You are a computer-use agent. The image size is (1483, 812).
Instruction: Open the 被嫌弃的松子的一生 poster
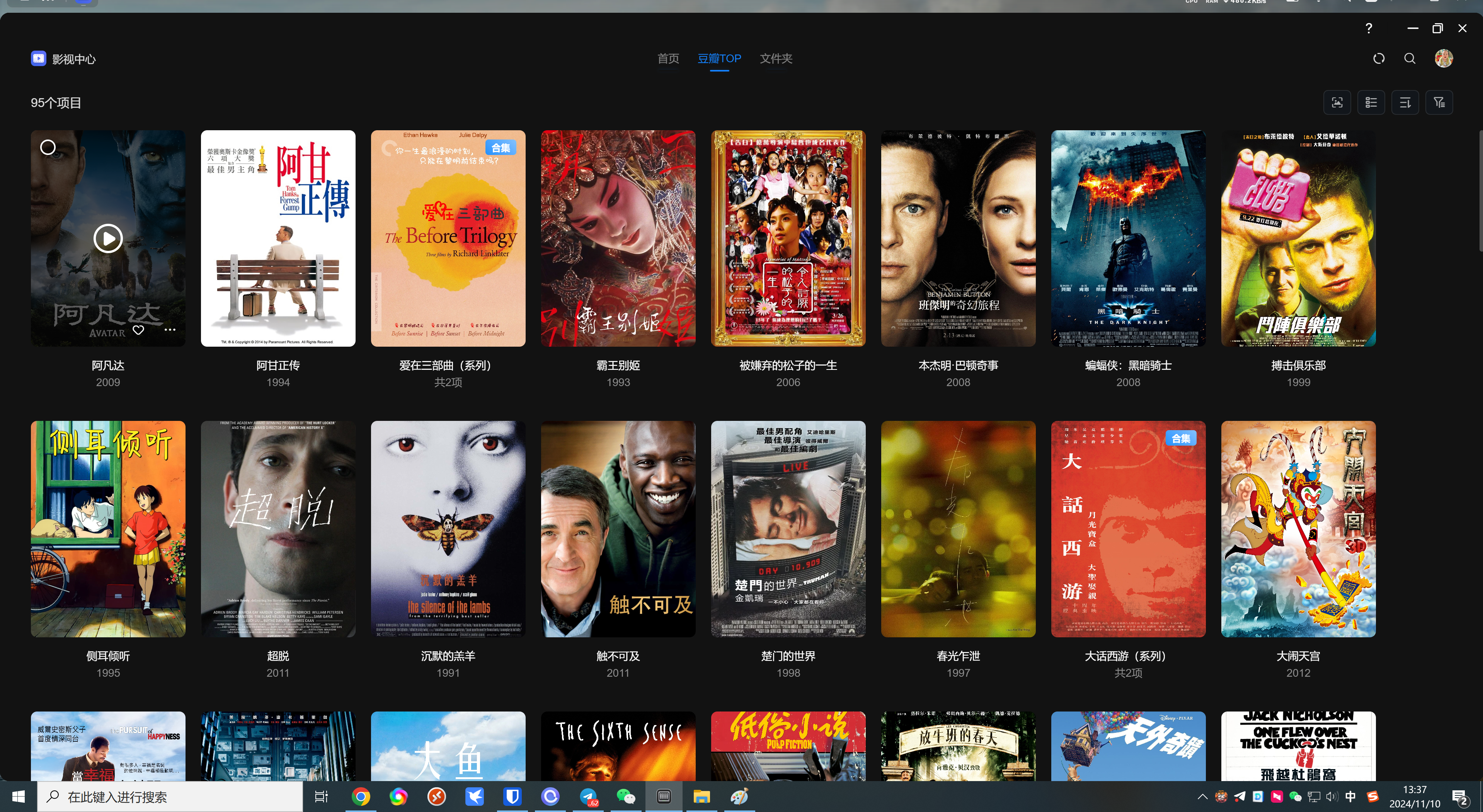point(788,238)
